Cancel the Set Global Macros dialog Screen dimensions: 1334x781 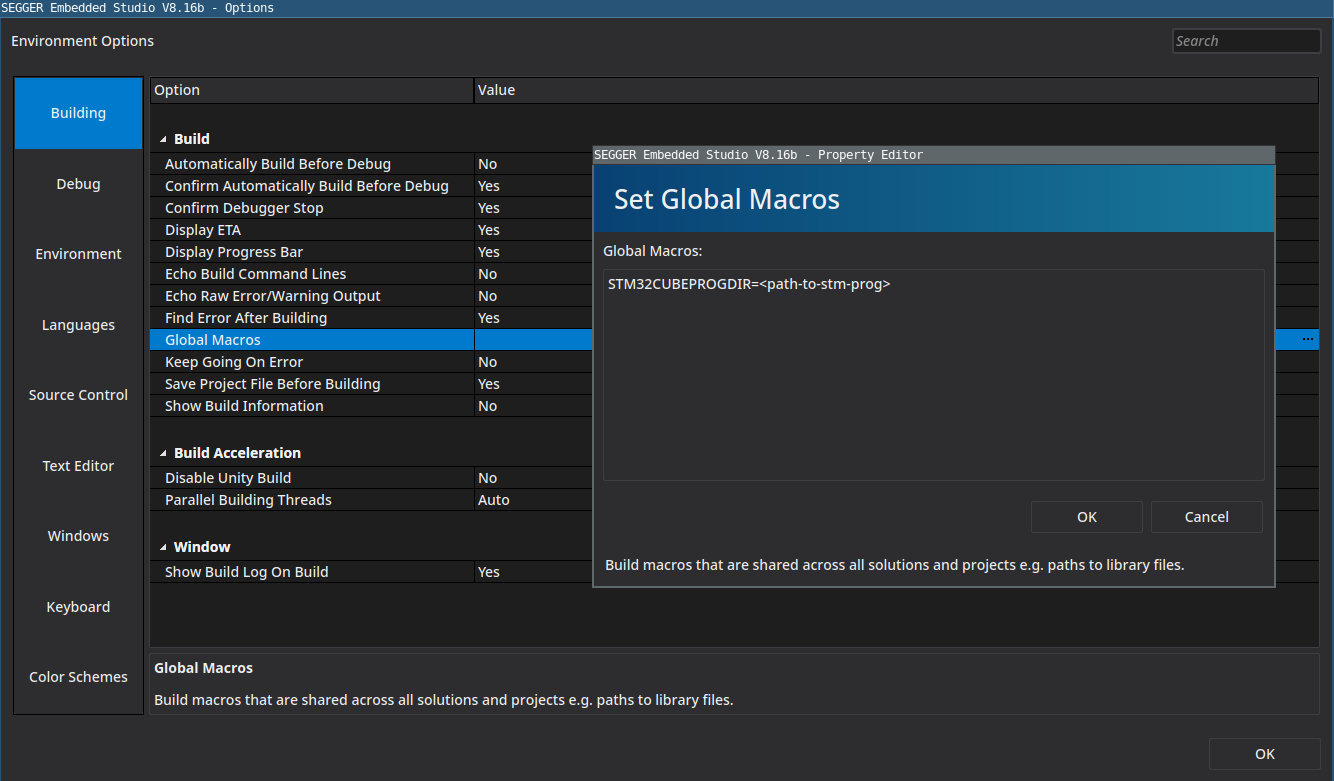pos(1206,517)
